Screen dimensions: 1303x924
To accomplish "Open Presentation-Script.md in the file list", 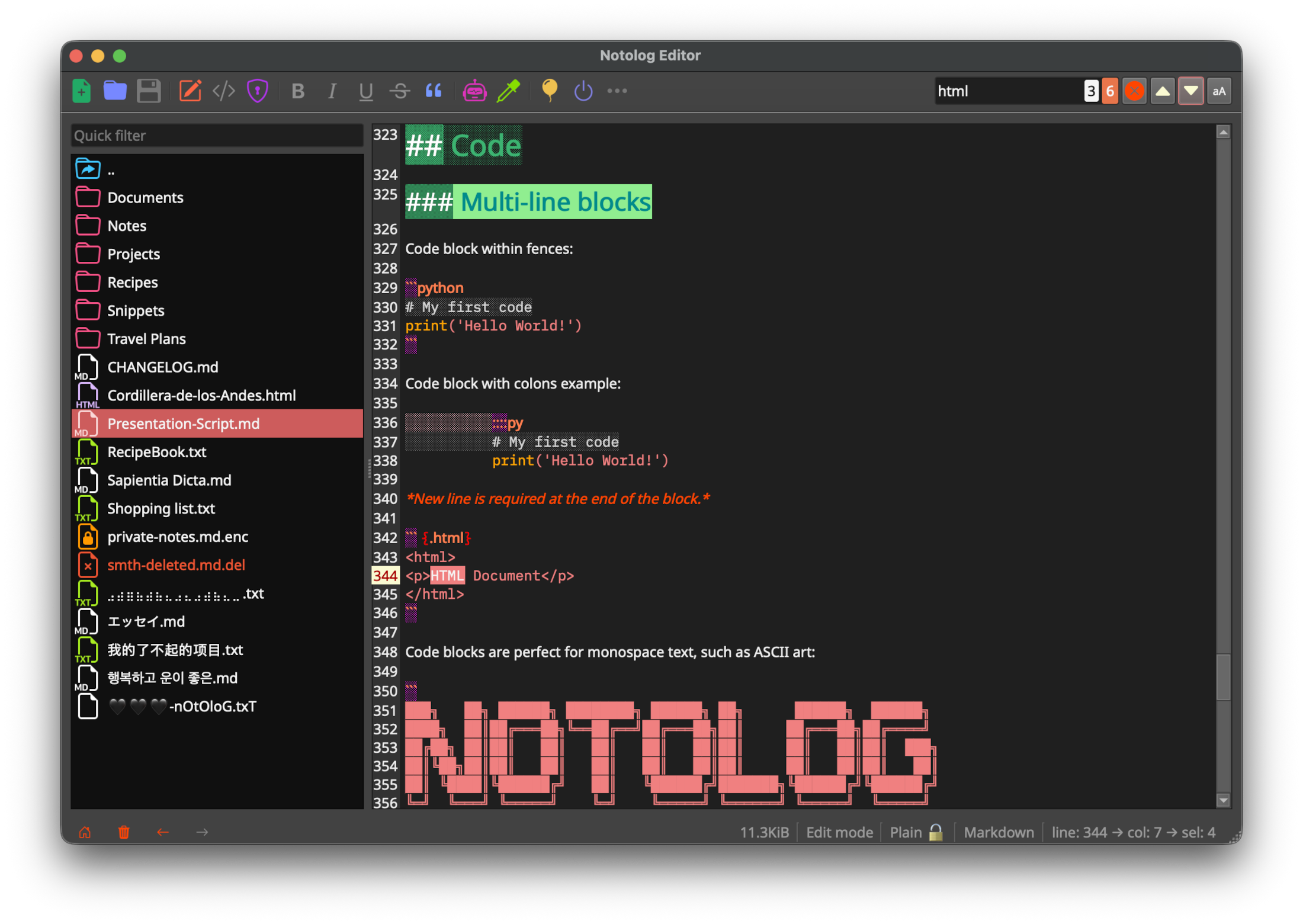I will pyautogui.click(x=183, y=423).
